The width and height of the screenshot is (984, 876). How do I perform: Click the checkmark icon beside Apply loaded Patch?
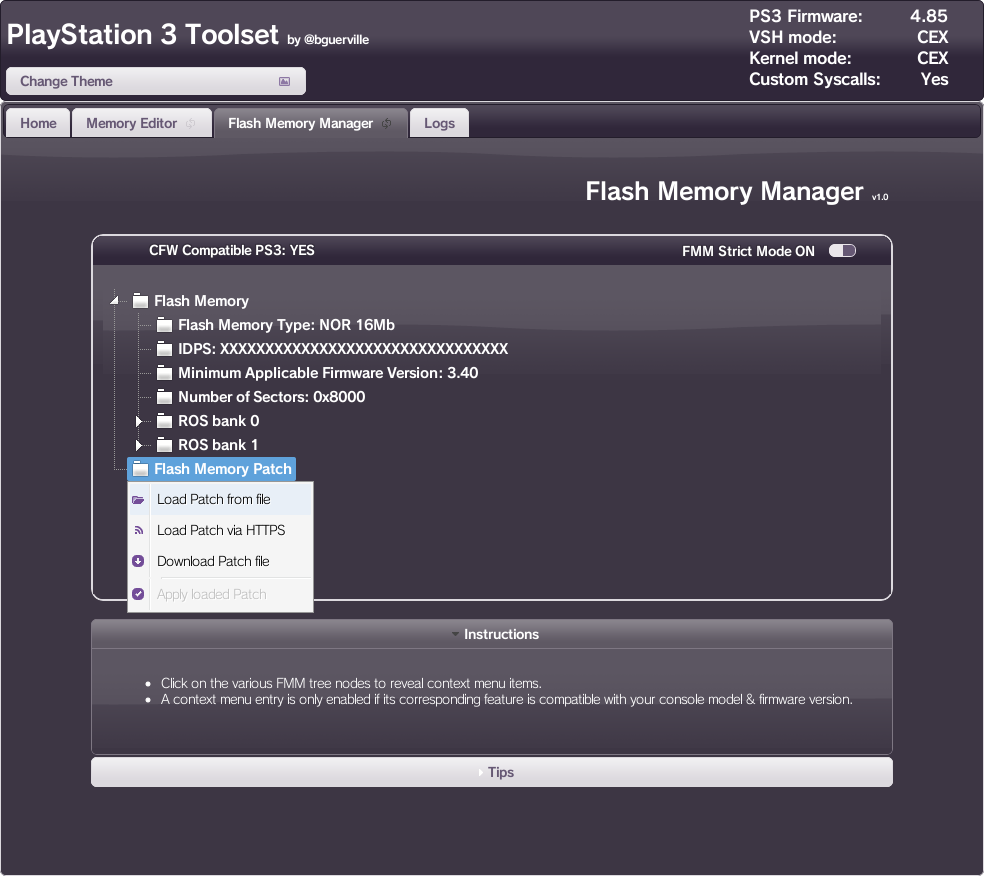(x=139, y=592)
